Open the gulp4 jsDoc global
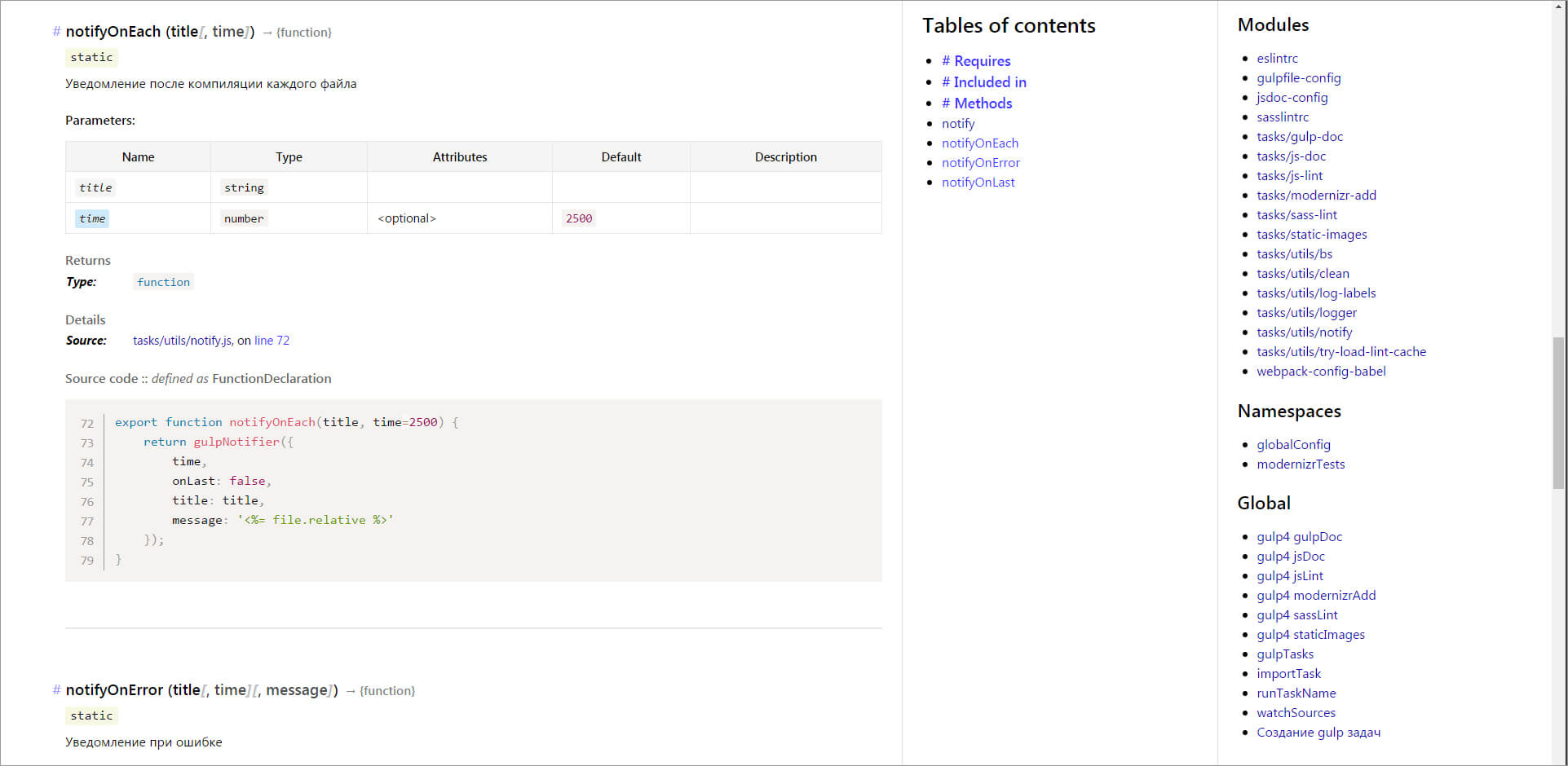1568x766 pixels. (1291, 557)
